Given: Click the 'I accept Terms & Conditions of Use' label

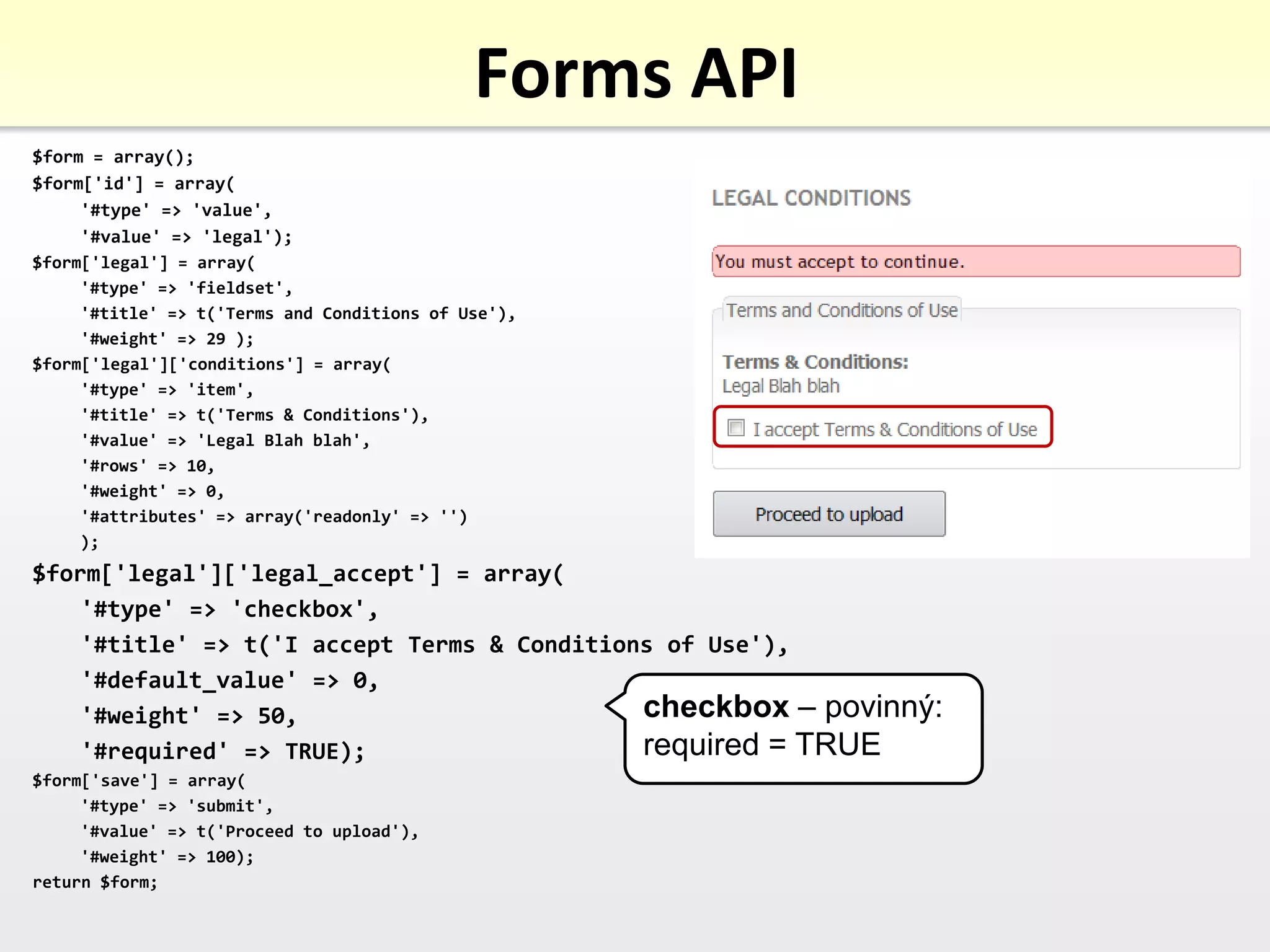Looking at the screenshot, I should (894, 429).
